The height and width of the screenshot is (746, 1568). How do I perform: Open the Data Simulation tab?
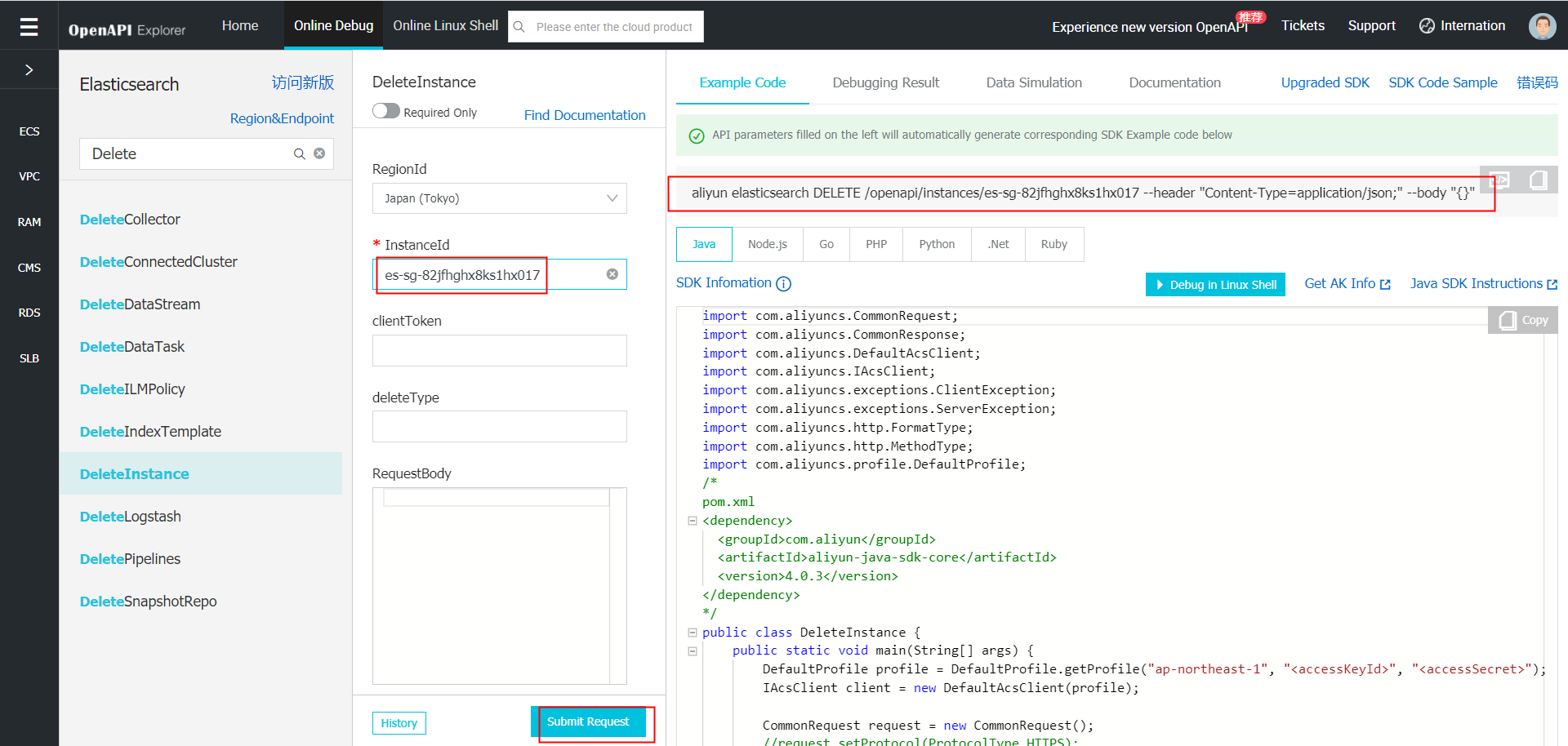1034,82
